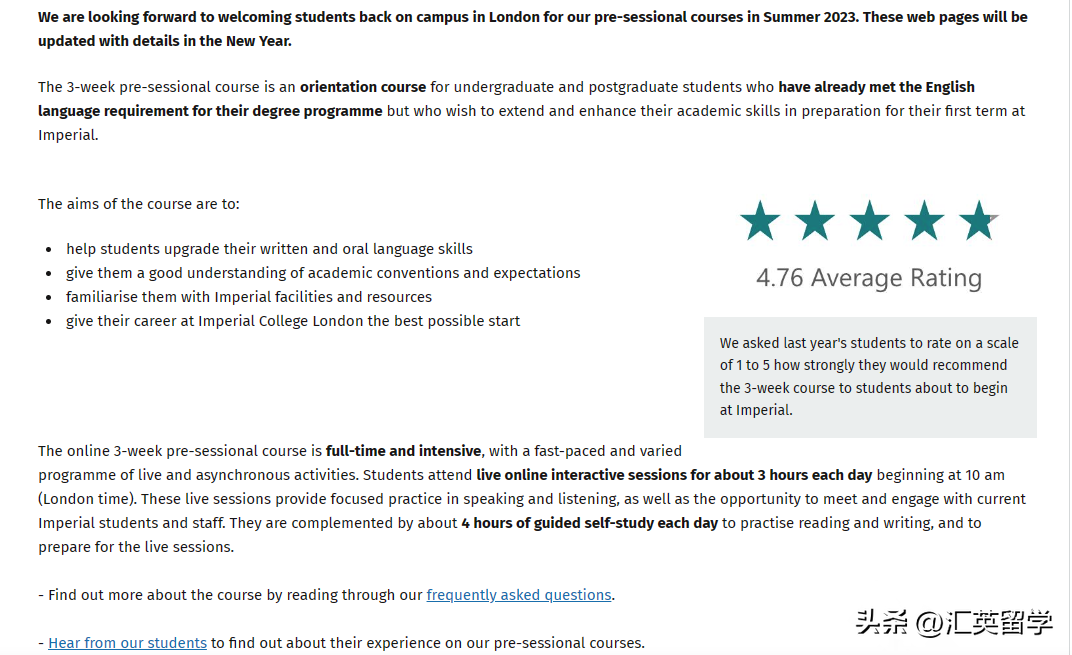Click the bullet about academic conventions
Viewport: 1072px width, 655px height.
323,273
